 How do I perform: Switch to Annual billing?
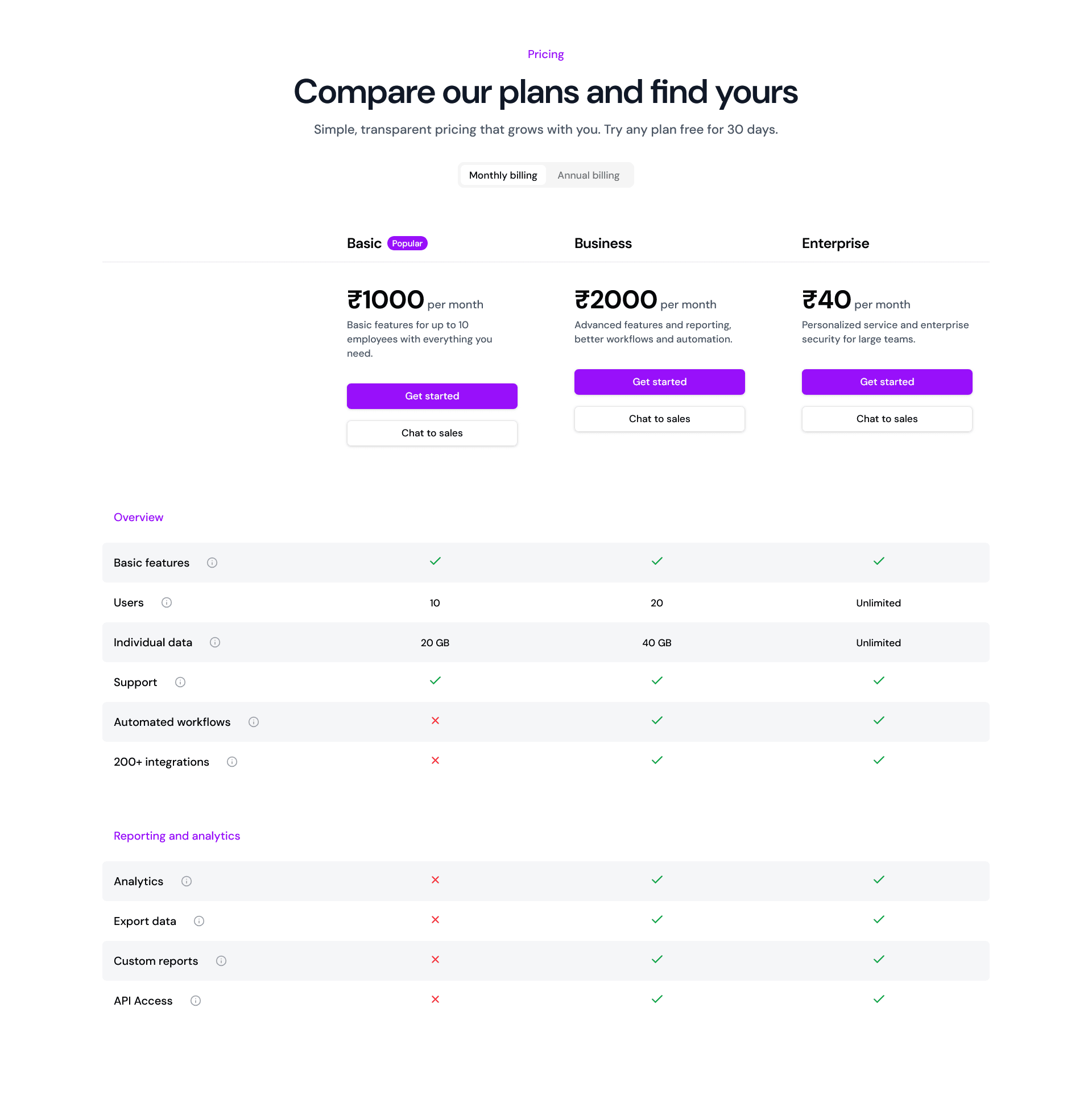click(x=589, y=175)
